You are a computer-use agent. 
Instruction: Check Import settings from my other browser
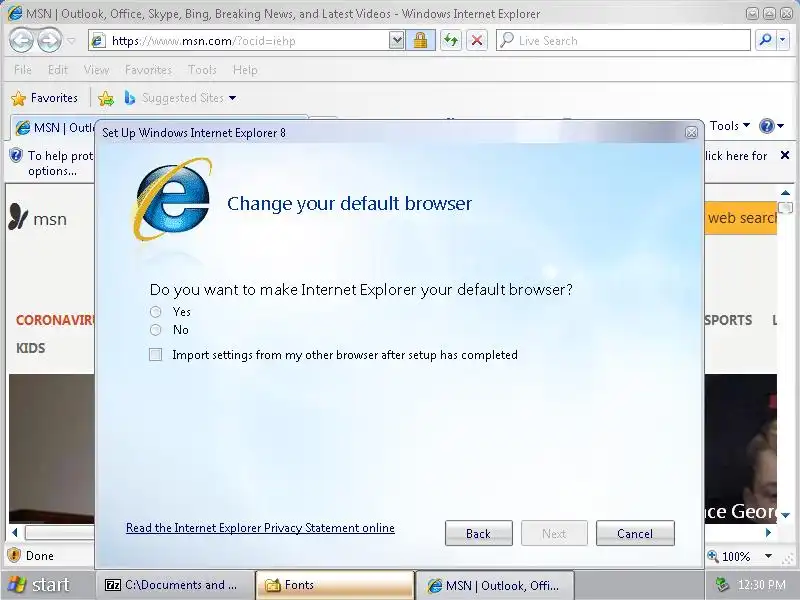[x=156, y=355]
